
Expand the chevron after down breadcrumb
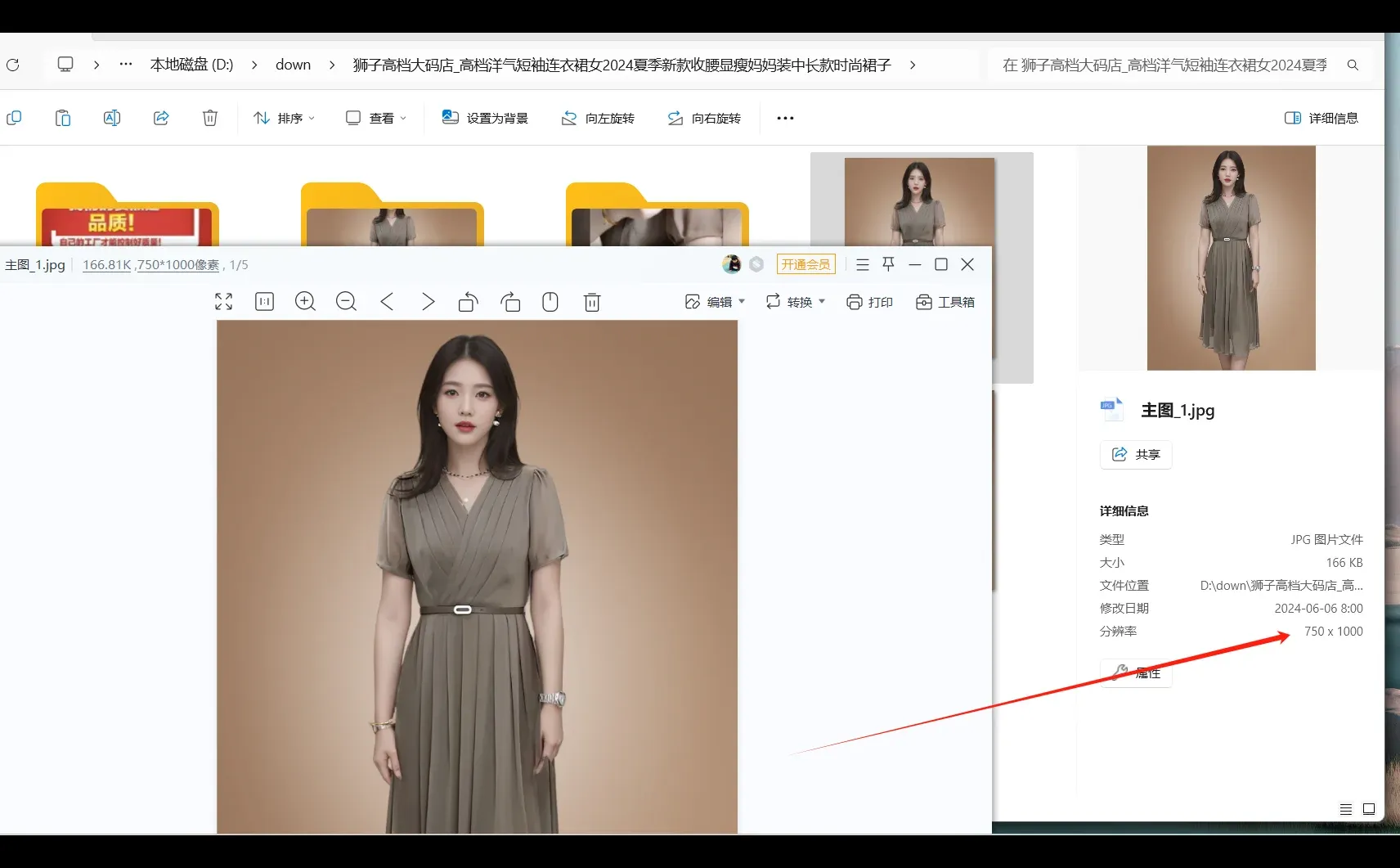point(332,65)
